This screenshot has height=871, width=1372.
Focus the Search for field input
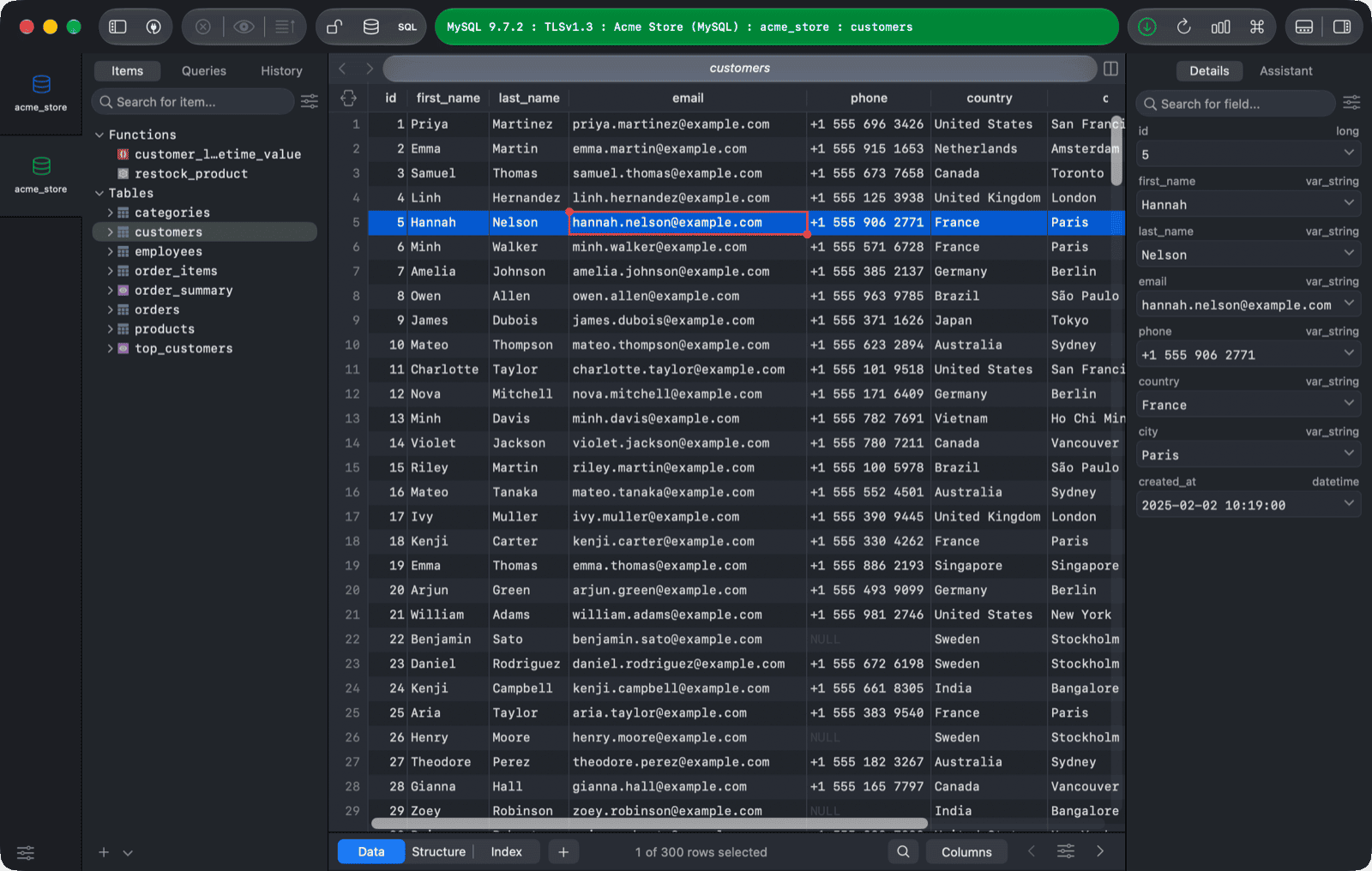tap(1236, 104)
